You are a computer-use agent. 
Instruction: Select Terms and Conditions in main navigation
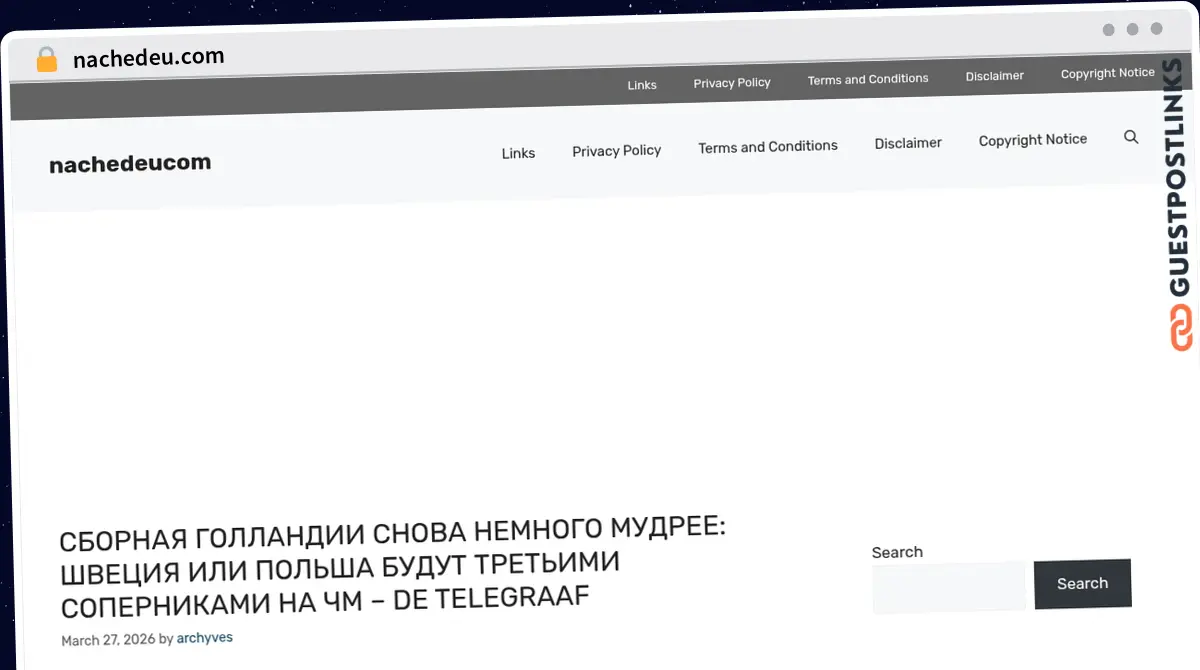[x=768, y=147]
